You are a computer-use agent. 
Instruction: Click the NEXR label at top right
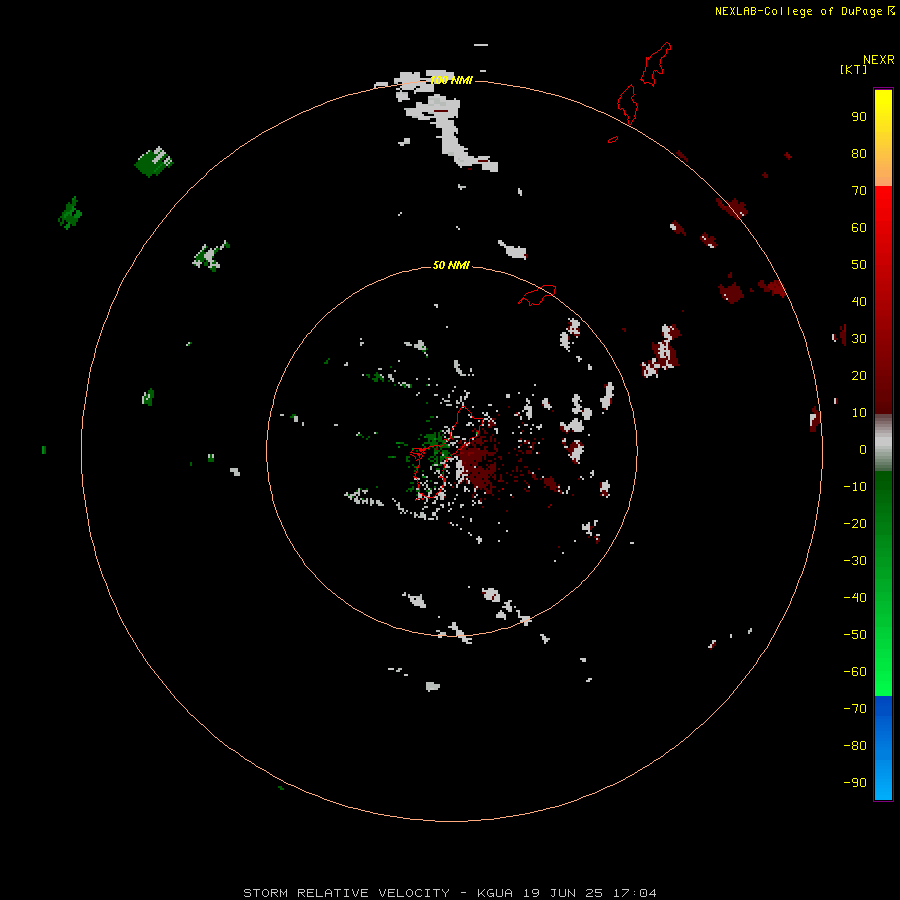pos(879,60)
